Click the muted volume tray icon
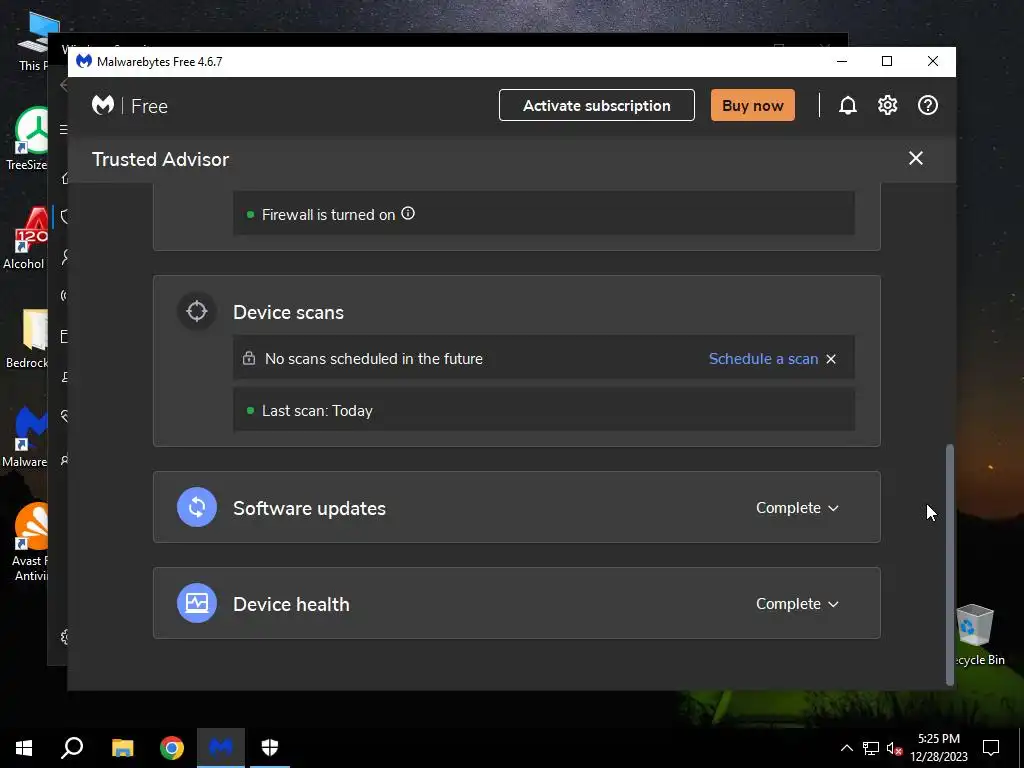Image resolution: width=1024 pixels, height=768 pixels. 894,748
